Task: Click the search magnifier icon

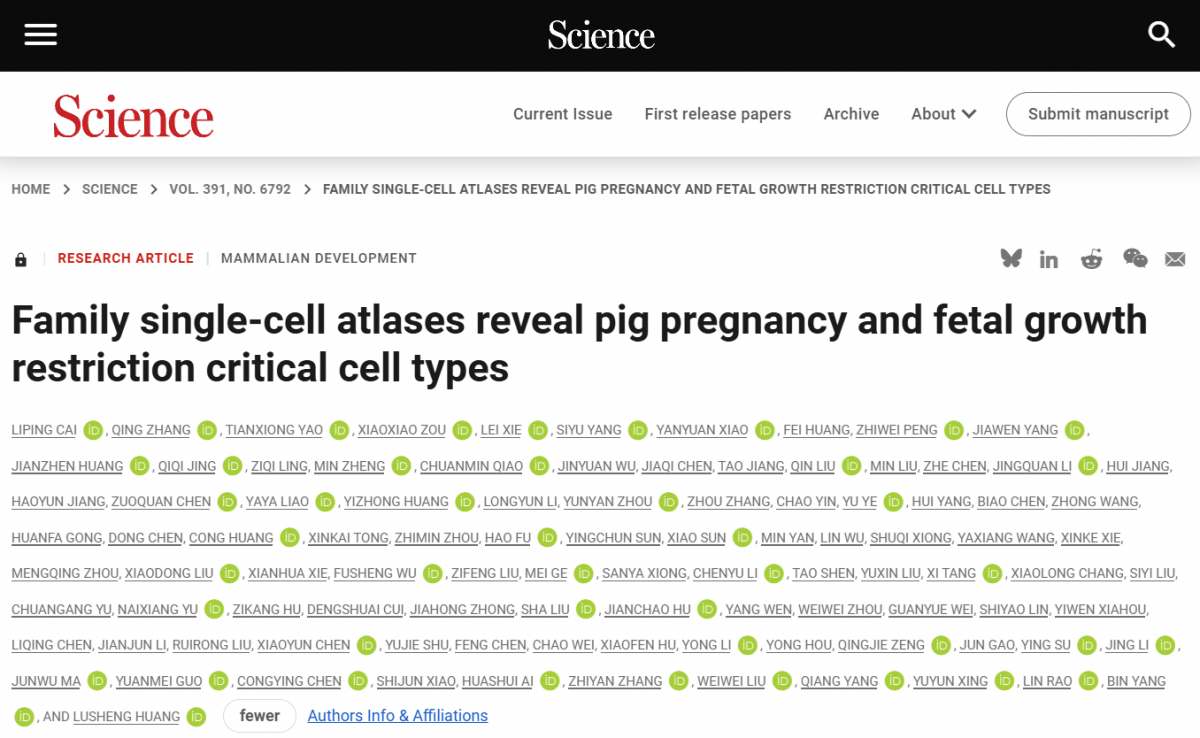Action: [1161, 35]
